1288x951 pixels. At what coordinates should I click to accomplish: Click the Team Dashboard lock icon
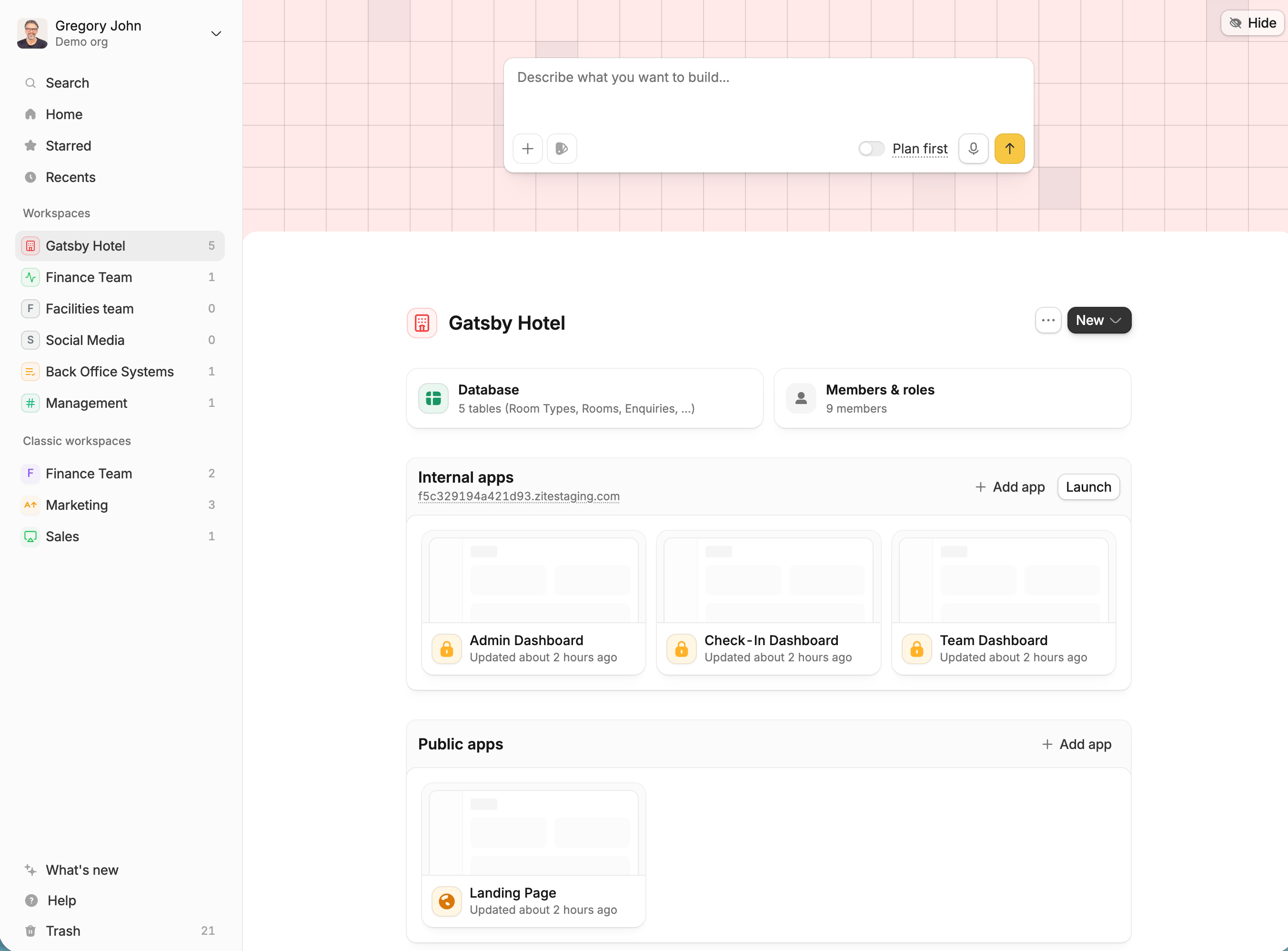(x=917, y=649)
